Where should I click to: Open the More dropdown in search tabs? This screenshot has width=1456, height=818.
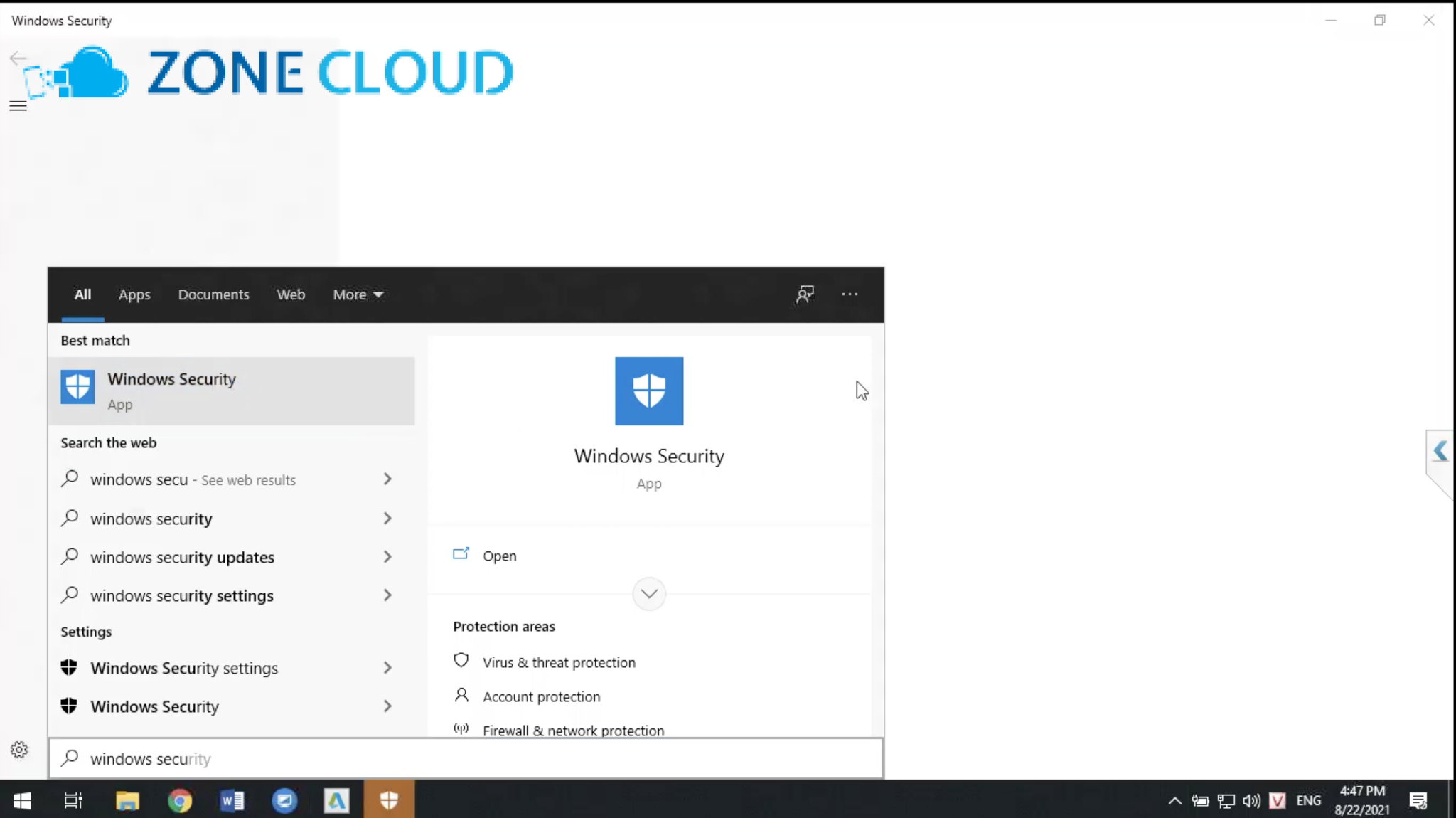358,294
